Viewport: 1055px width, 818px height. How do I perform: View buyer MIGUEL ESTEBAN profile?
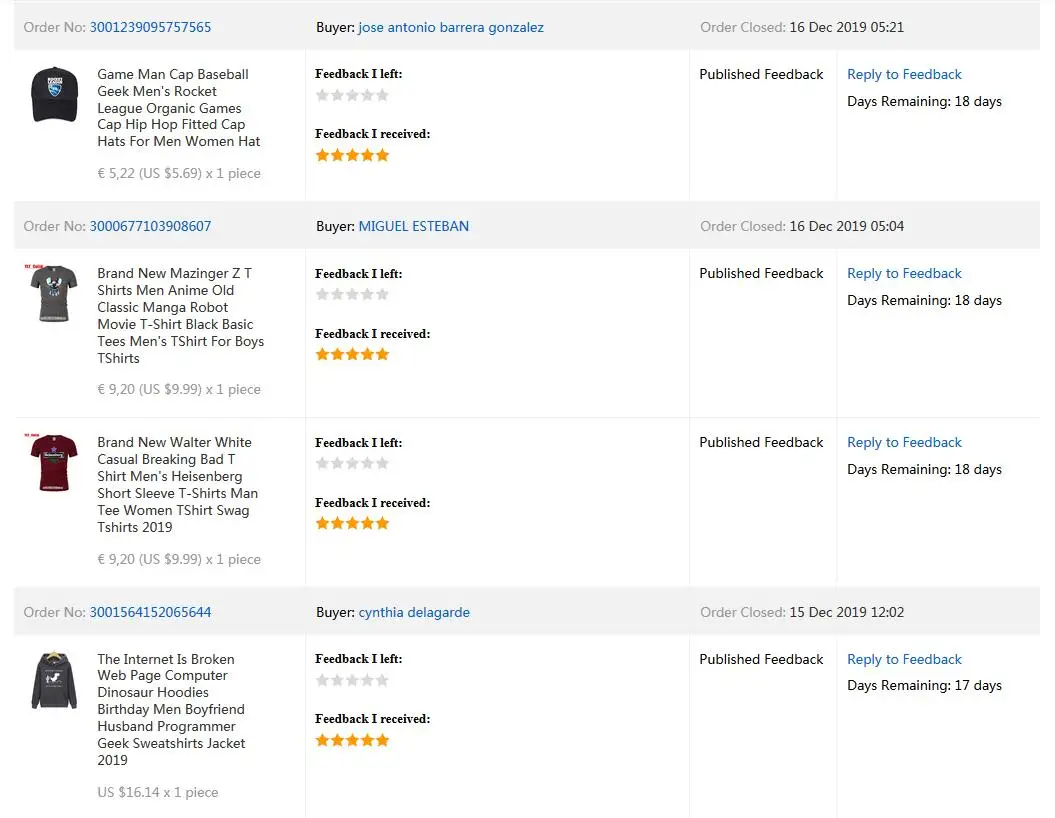413,226
